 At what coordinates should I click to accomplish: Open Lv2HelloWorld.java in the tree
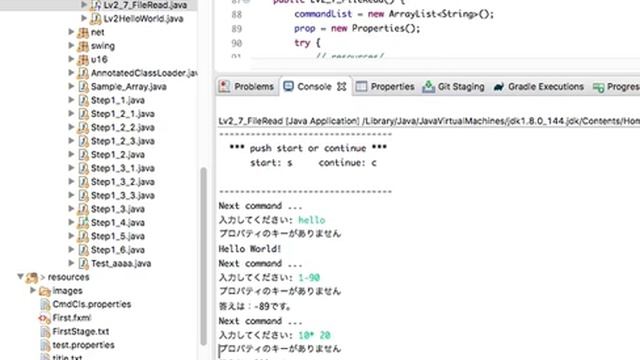tap(143, 19)
